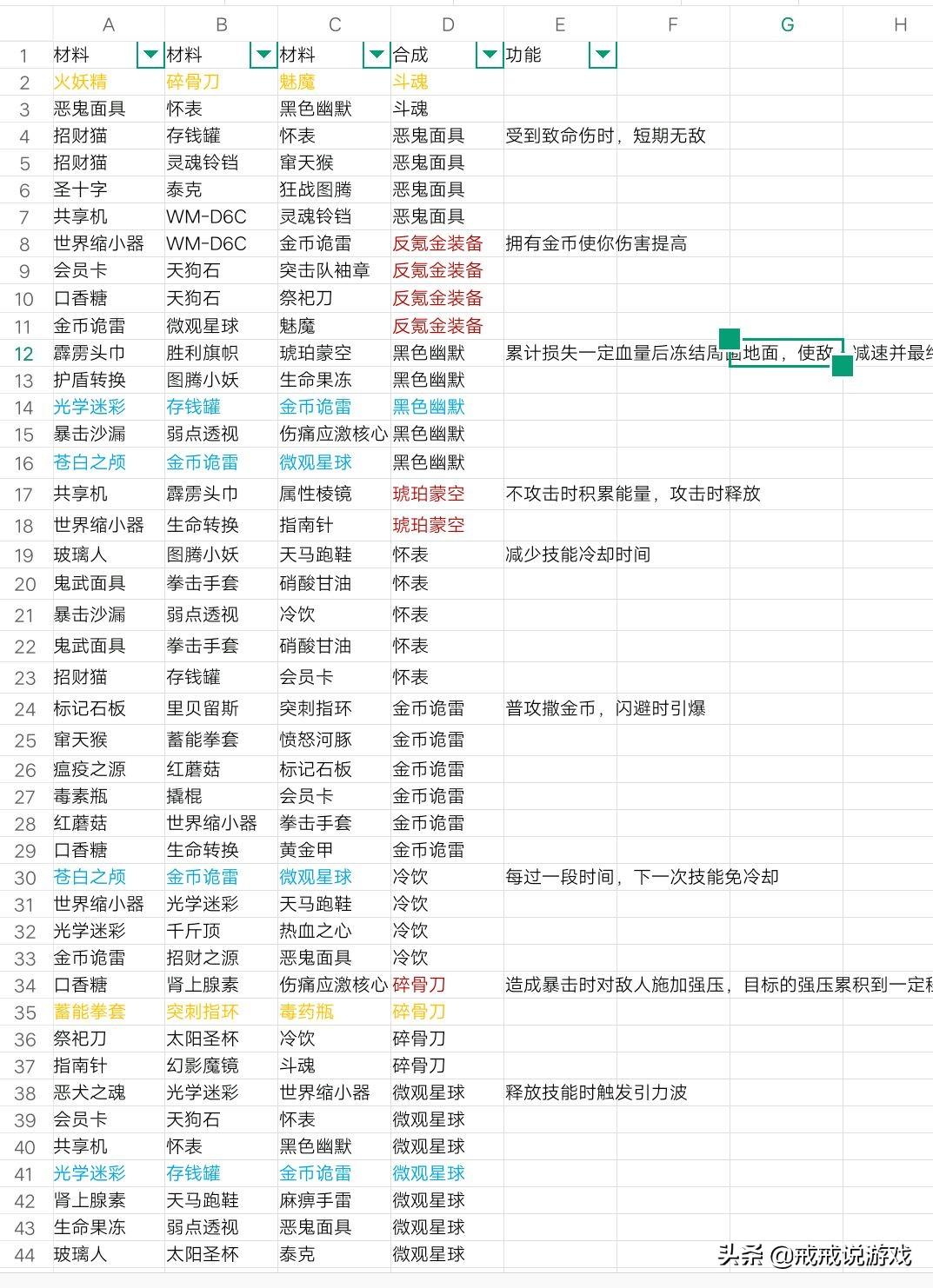
Task: Select column C header
Action: 335,24
